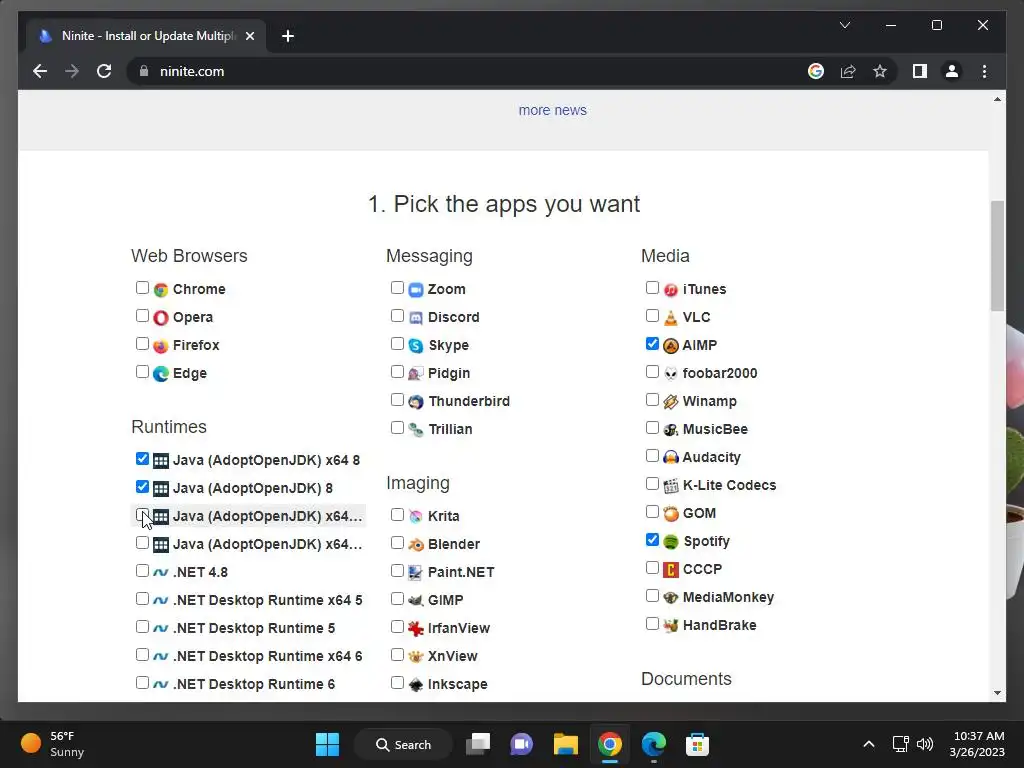Click the Zoom app icon
Screen dimensions: 1024x768
click(x=416, y=289)
